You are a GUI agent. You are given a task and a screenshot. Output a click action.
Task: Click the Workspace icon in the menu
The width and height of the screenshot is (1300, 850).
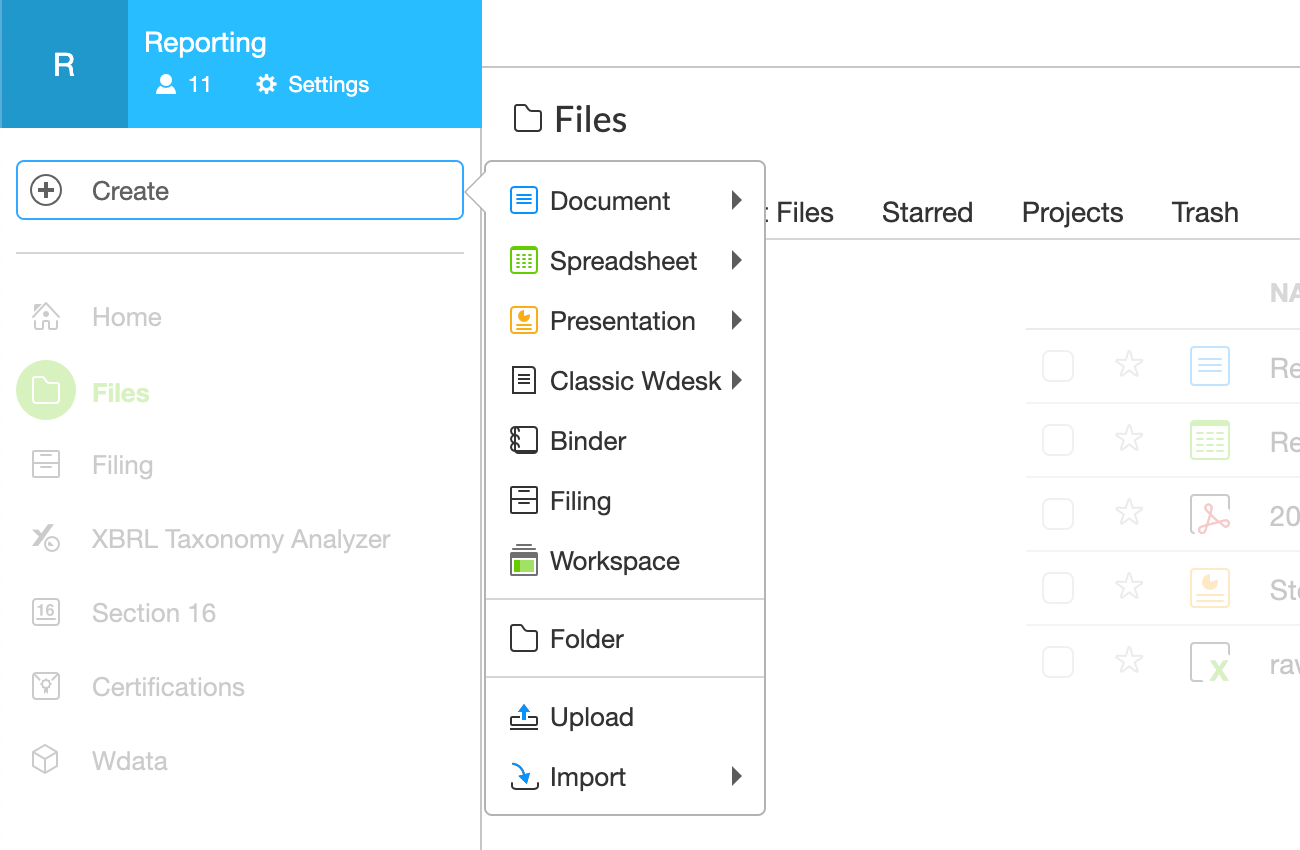(x=524, y=561)
